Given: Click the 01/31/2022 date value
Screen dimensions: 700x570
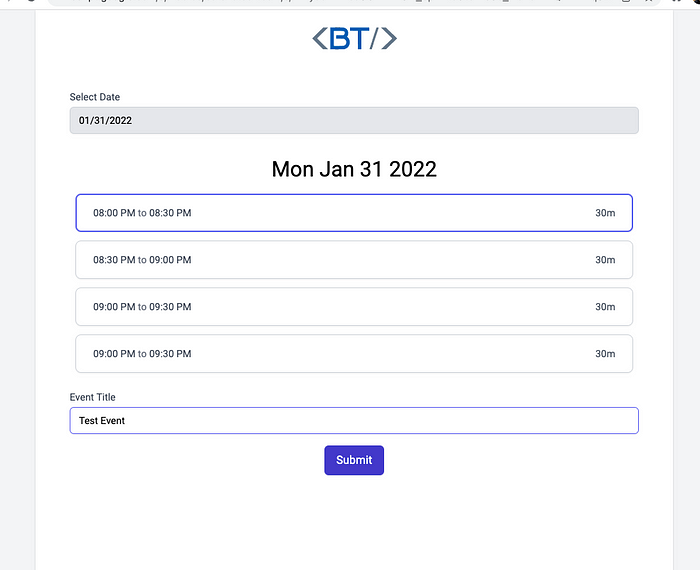Looking at the screenshot, I should pos(105,121).
